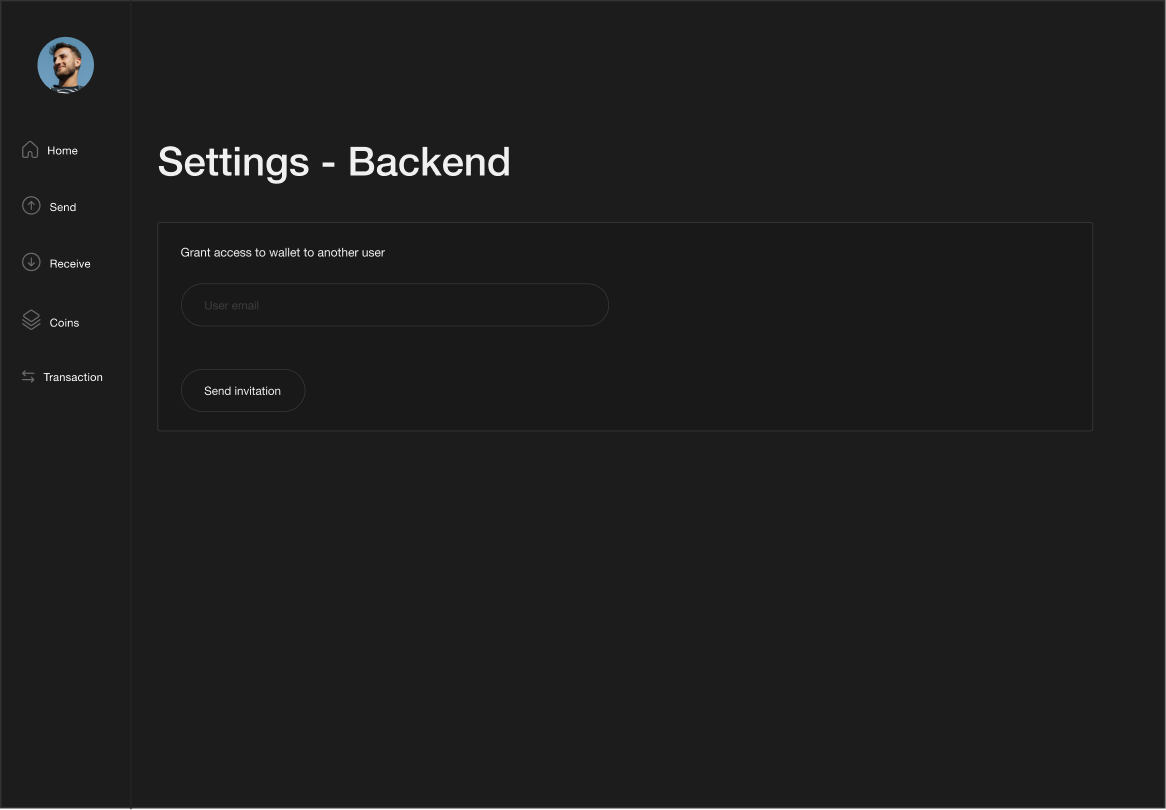
Task: Open Receive via its down-arrow icon
Action: 30,261
